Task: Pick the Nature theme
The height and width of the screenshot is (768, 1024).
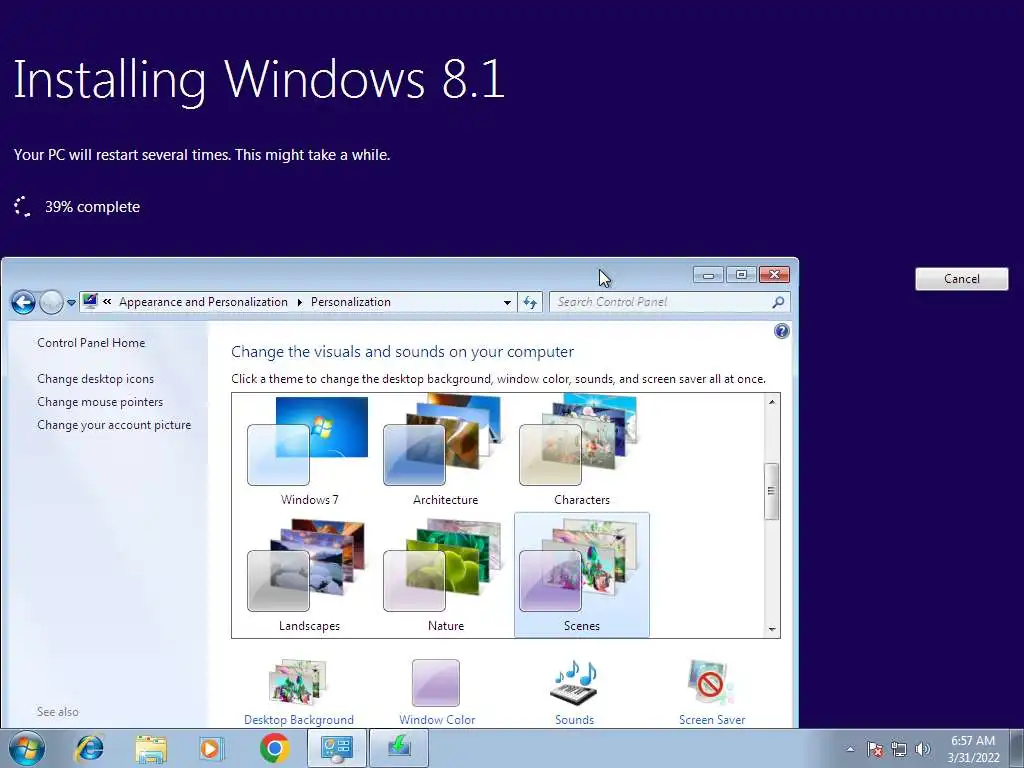Action: click(x=445, y=575)
